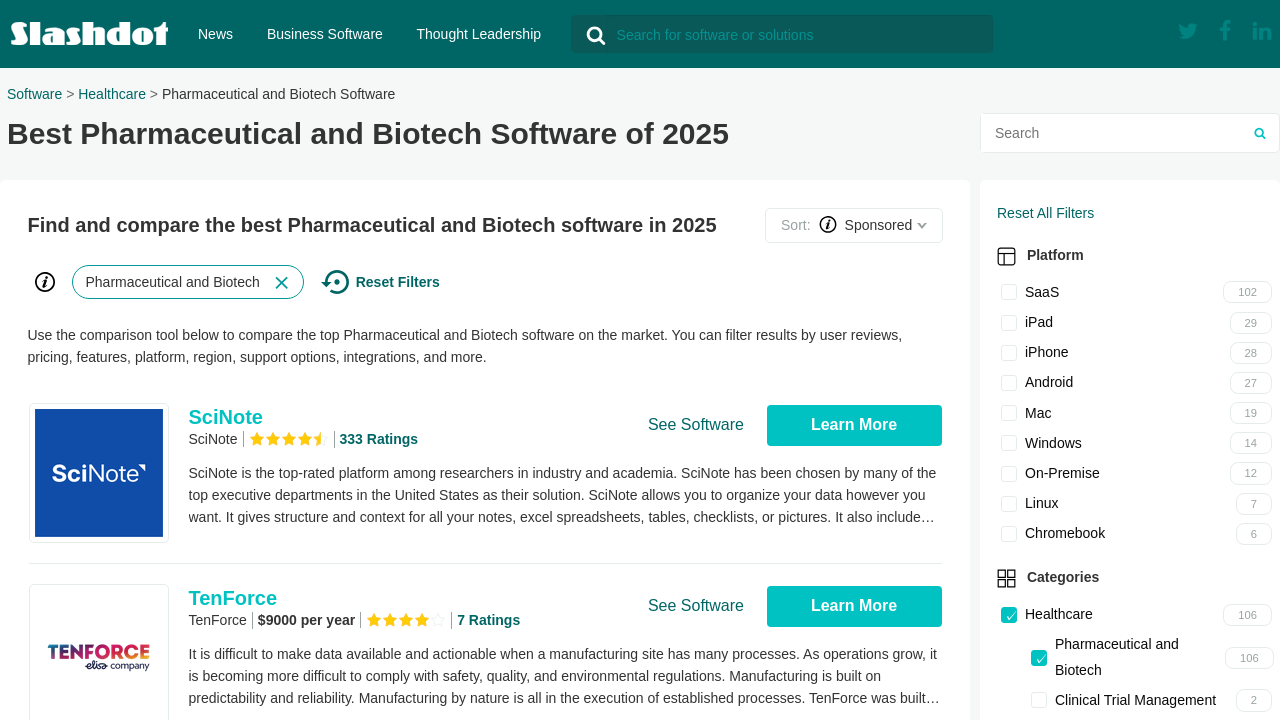Open the TenForce logo thumbnail
This screenshot has height=720, width=1280.
pyautogui.click(x=99, y=652)
